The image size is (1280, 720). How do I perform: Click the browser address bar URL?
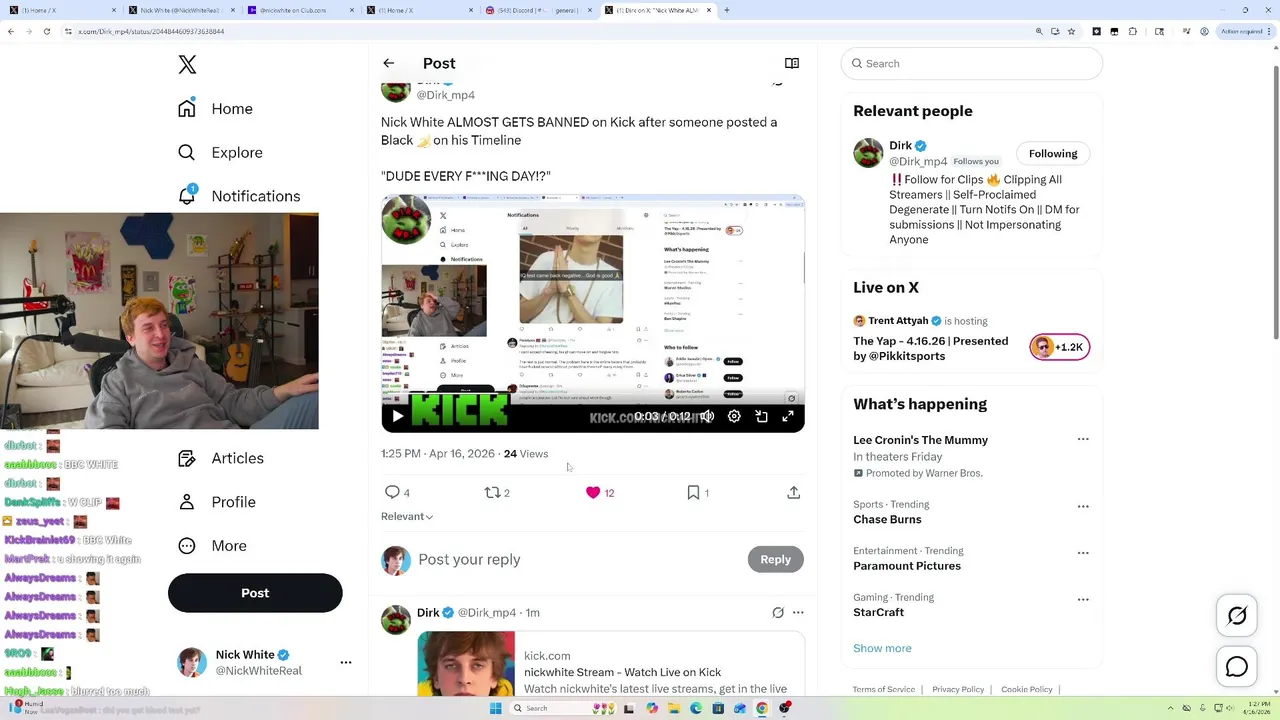[151, 31]
